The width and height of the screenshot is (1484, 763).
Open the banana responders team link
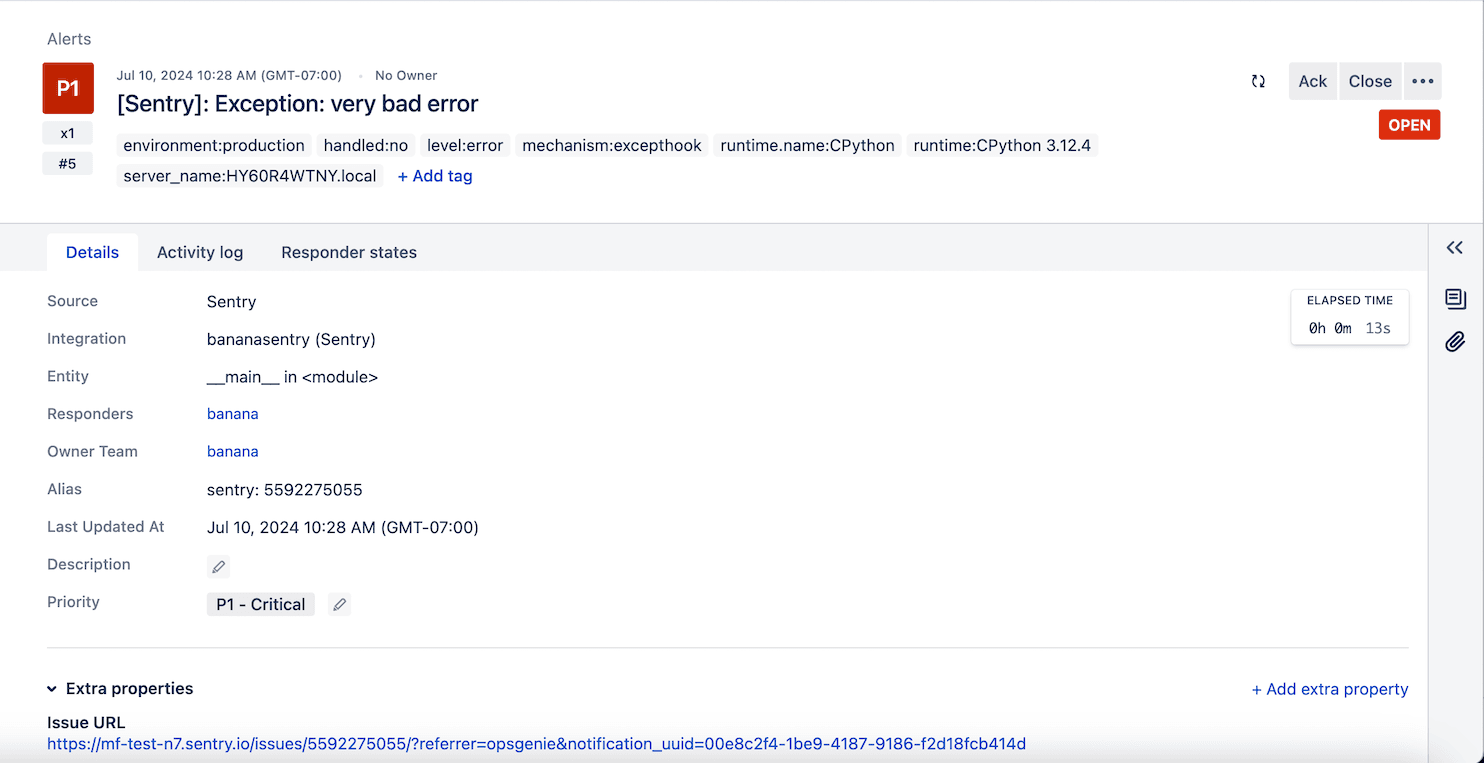pos(232,413)
